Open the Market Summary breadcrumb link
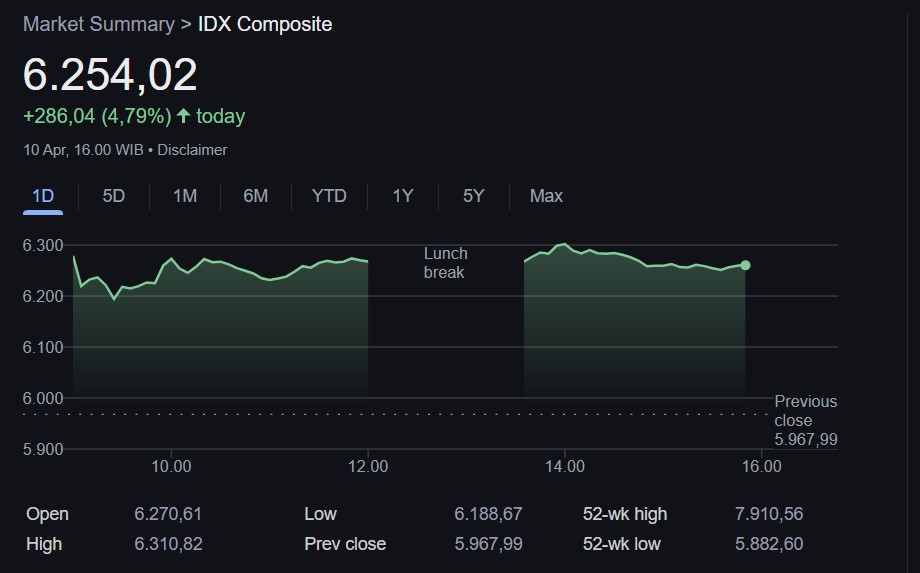Screen dimensions: 920x573 pyautogui.click(x=98, y=24)
